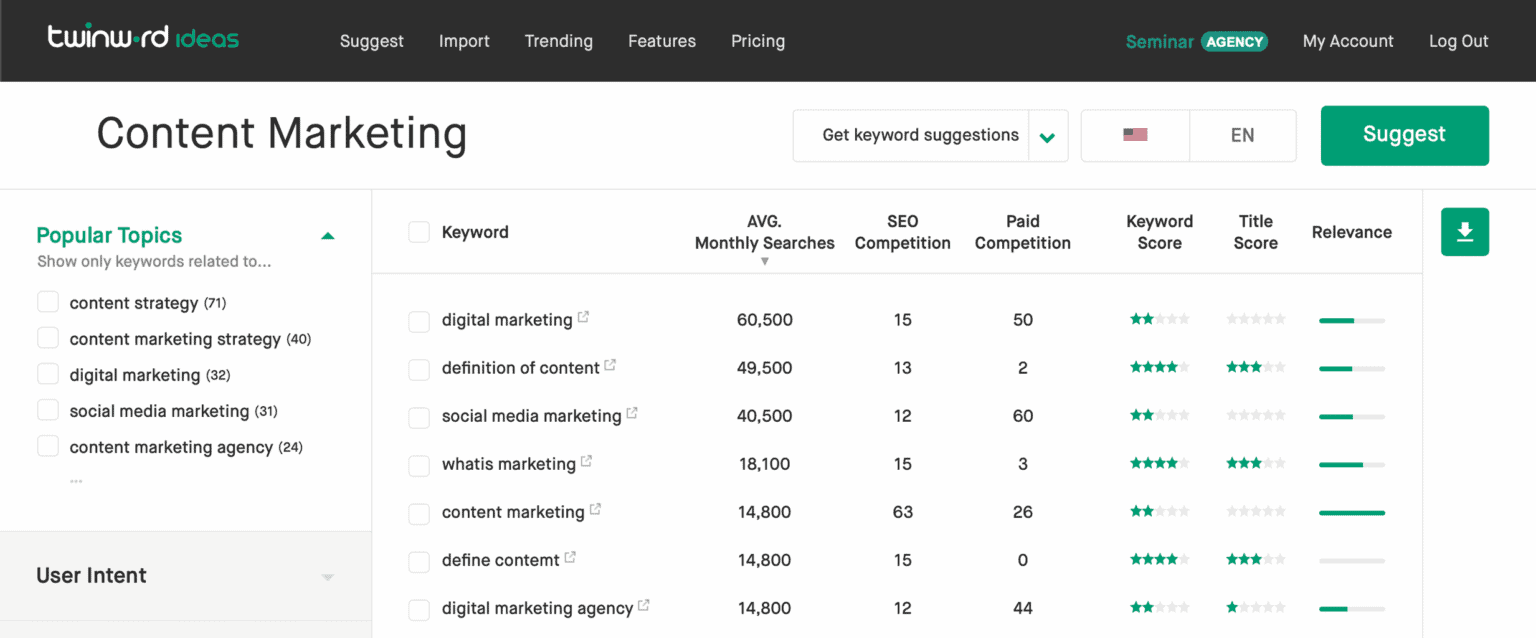The image size is (1536, 638).
Task: Open external link icon beside definition of content
Action: point(610,365)
